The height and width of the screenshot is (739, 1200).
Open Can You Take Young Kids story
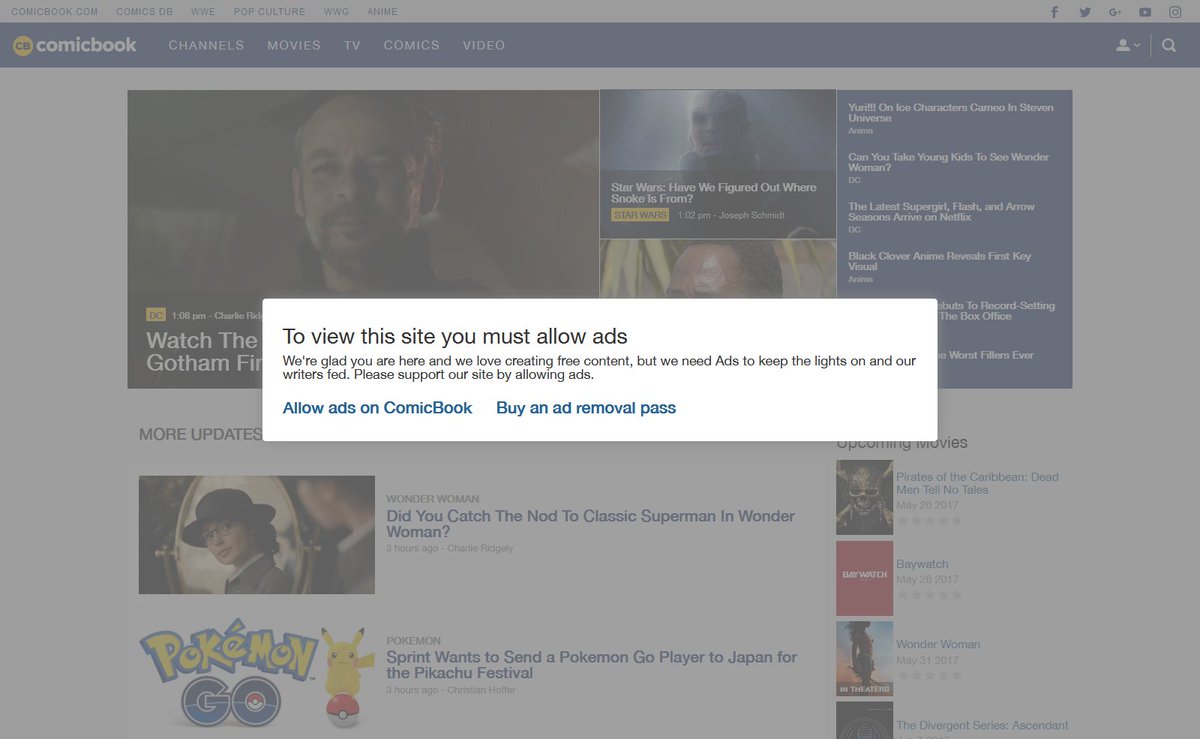coord(949,162)
